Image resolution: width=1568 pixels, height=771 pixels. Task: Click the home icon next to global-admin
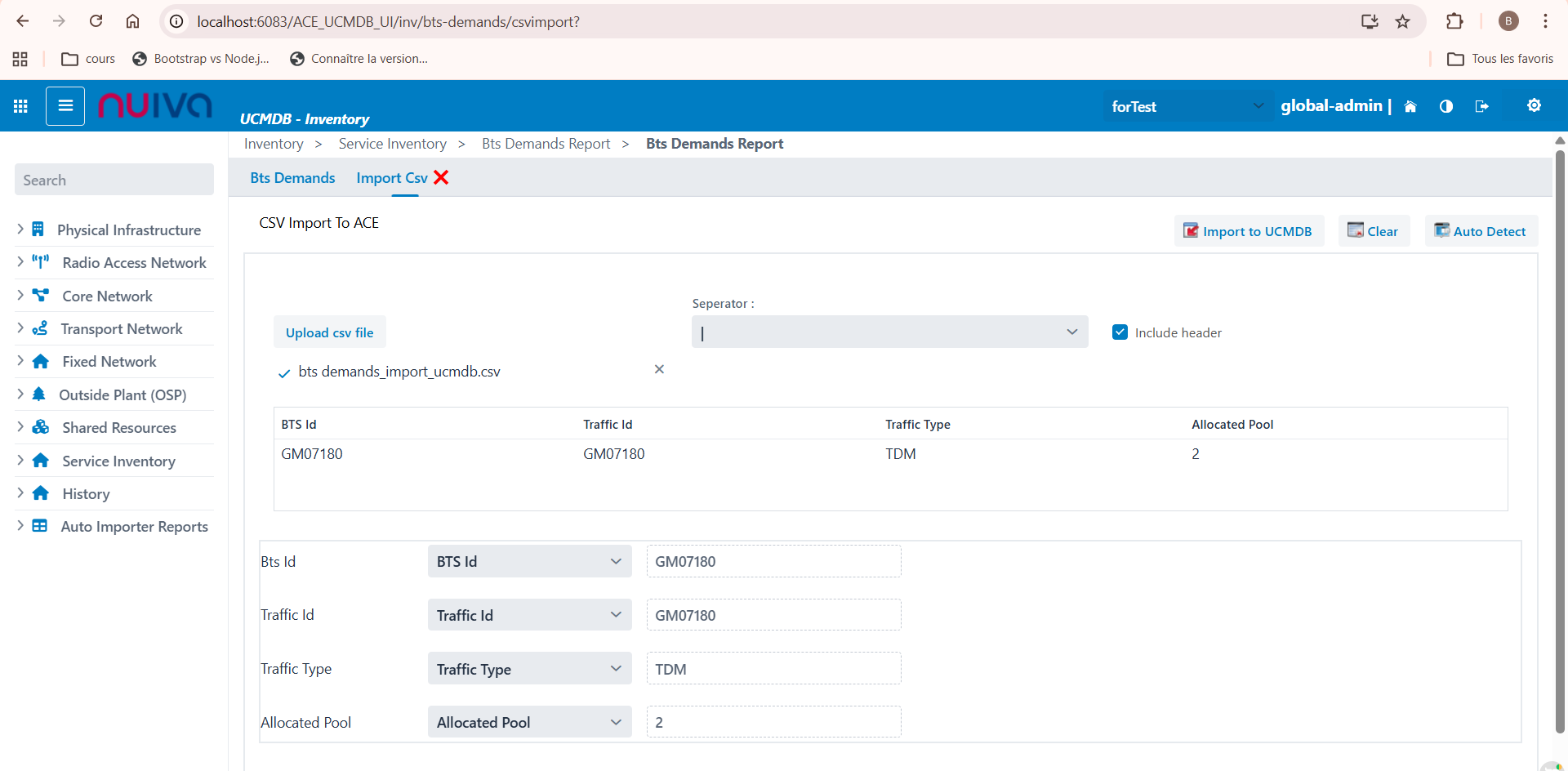(x=1410, y=106)
